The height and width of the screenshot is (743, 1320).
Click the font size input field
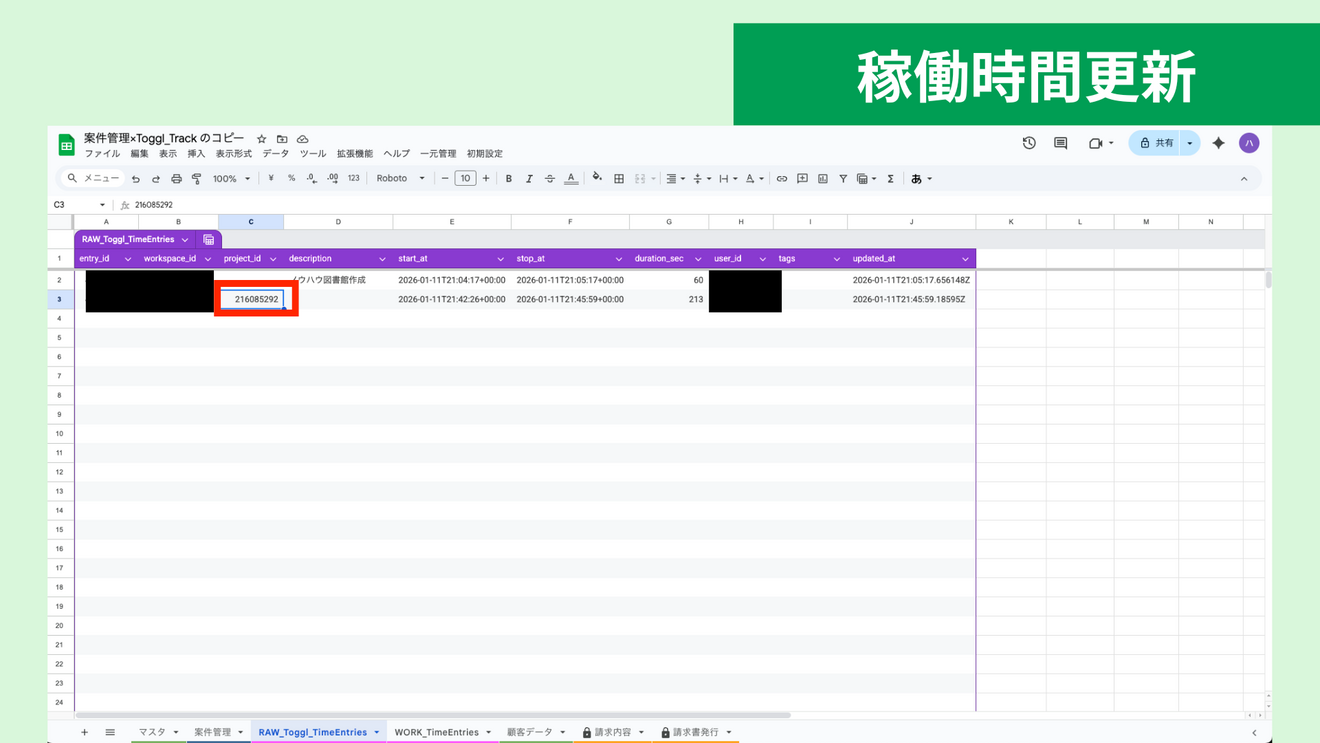pos(465,179)
